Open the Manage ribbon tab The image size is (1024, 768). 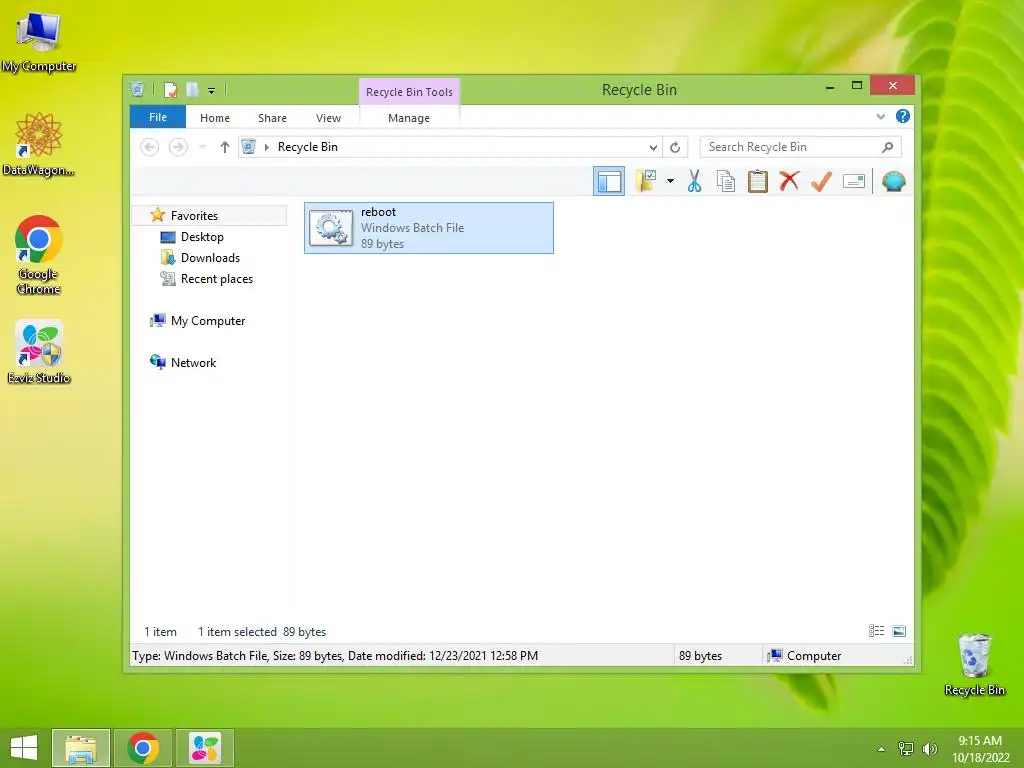point(409,118)
